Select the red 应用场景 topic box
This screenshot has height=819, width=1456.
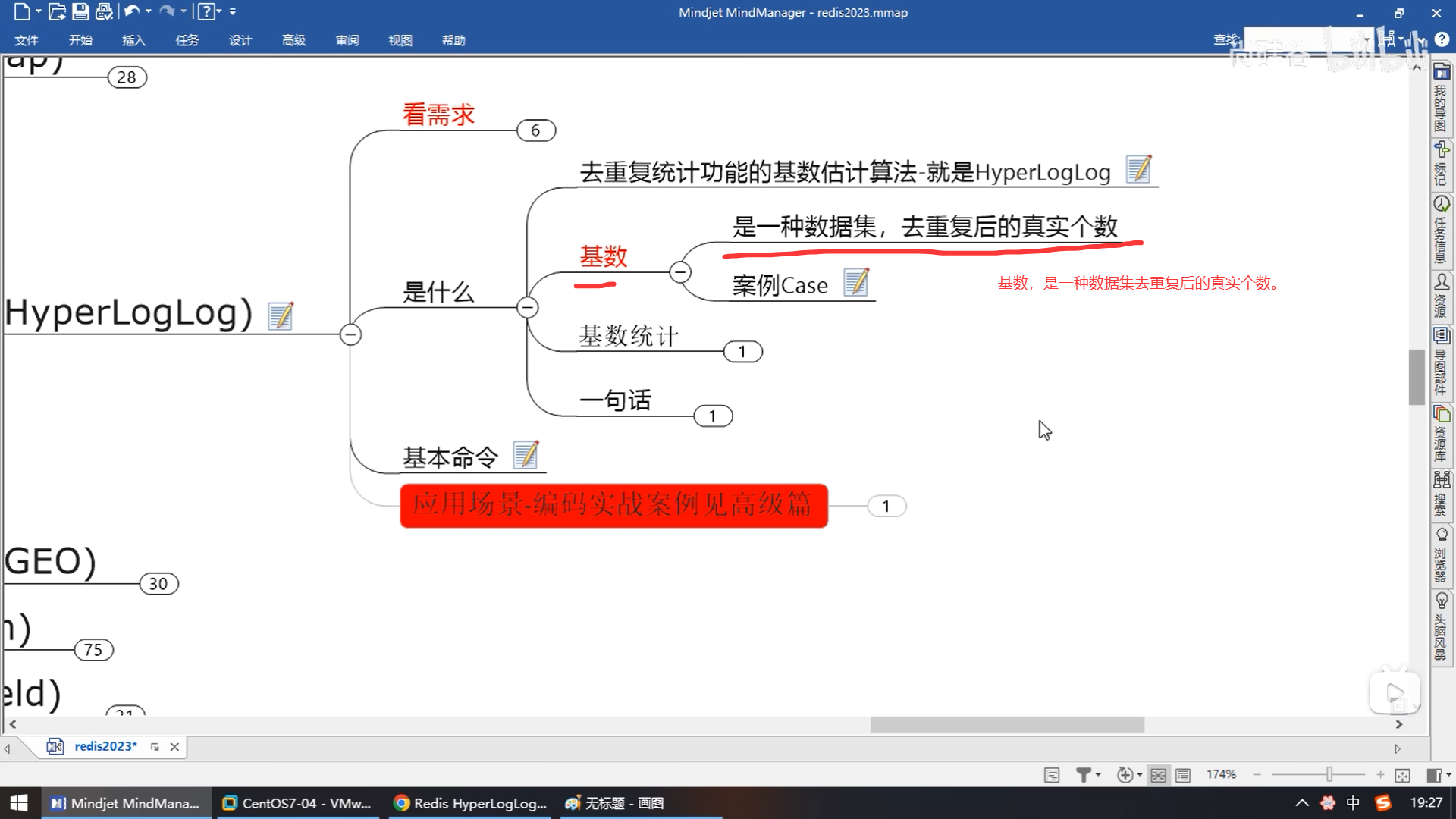[613, 505]
